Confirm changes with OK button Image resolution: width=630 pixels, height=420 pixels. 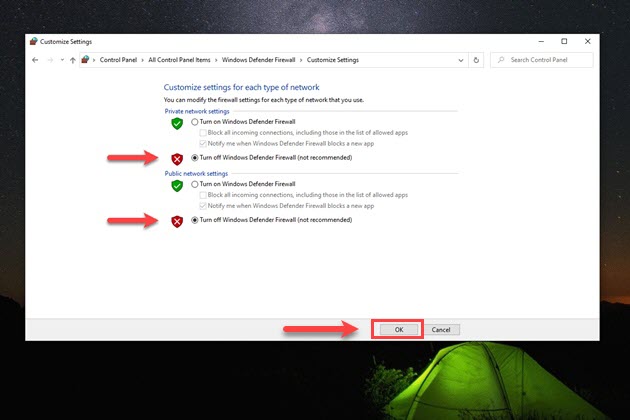(399, 330)
